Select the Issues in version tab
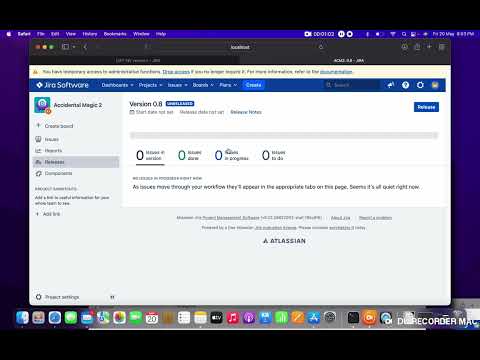480x360 pixels. click(x=150, y=155)
